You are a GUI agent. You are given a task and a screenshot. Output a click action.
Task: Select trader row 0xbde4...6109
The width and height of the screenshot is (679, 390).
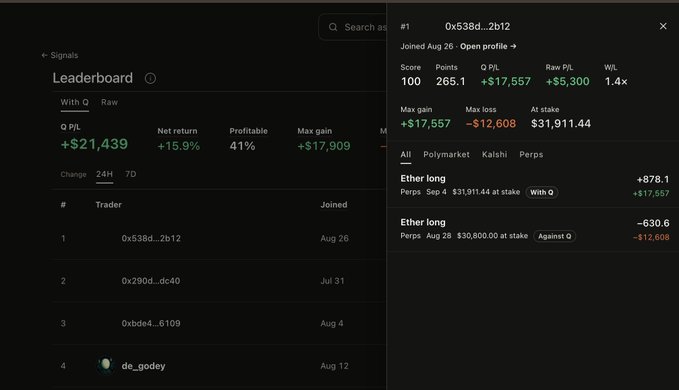click(x=219, y=323)
